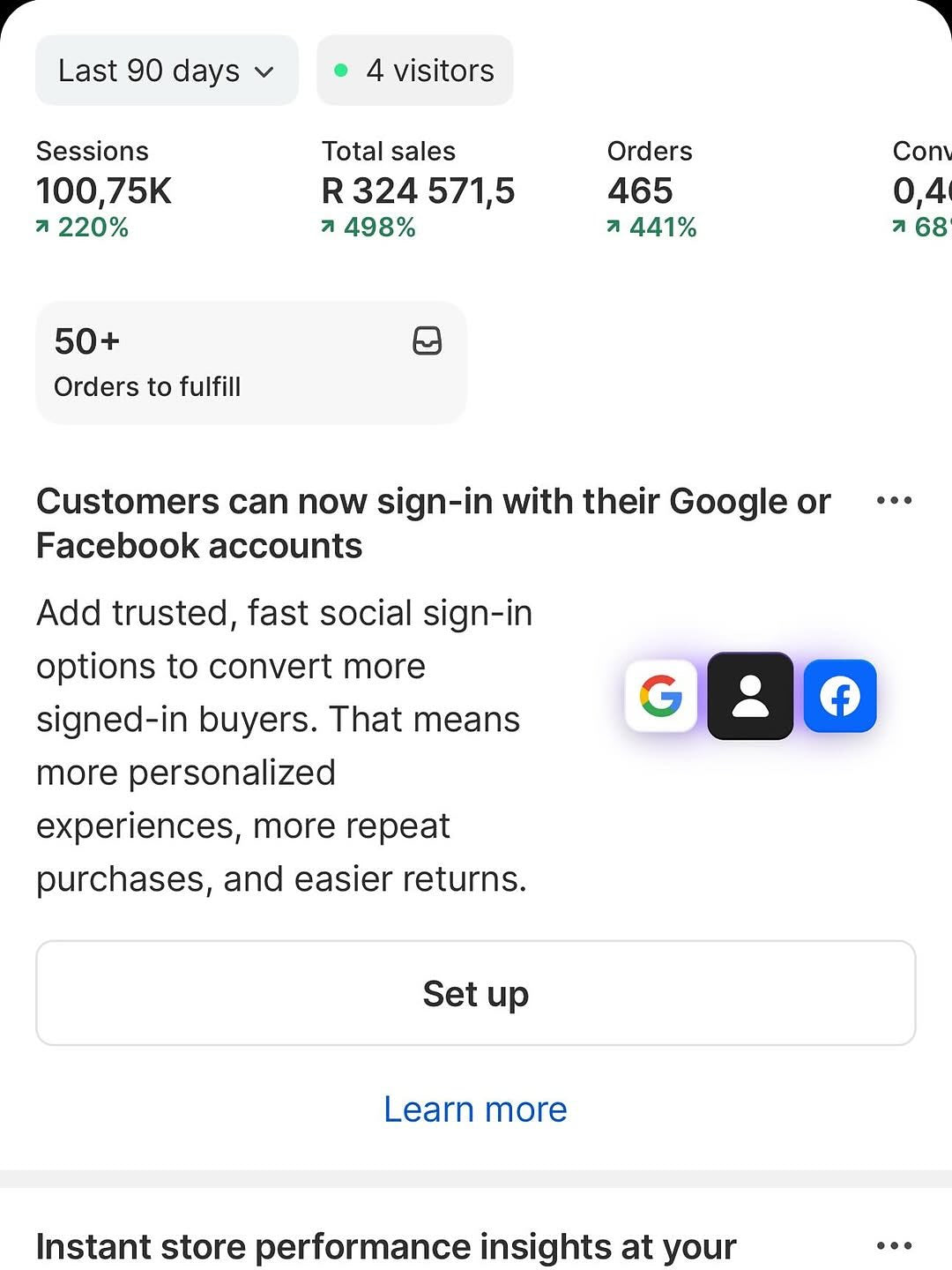Click the Facebook logo icon

click(840, 696)
